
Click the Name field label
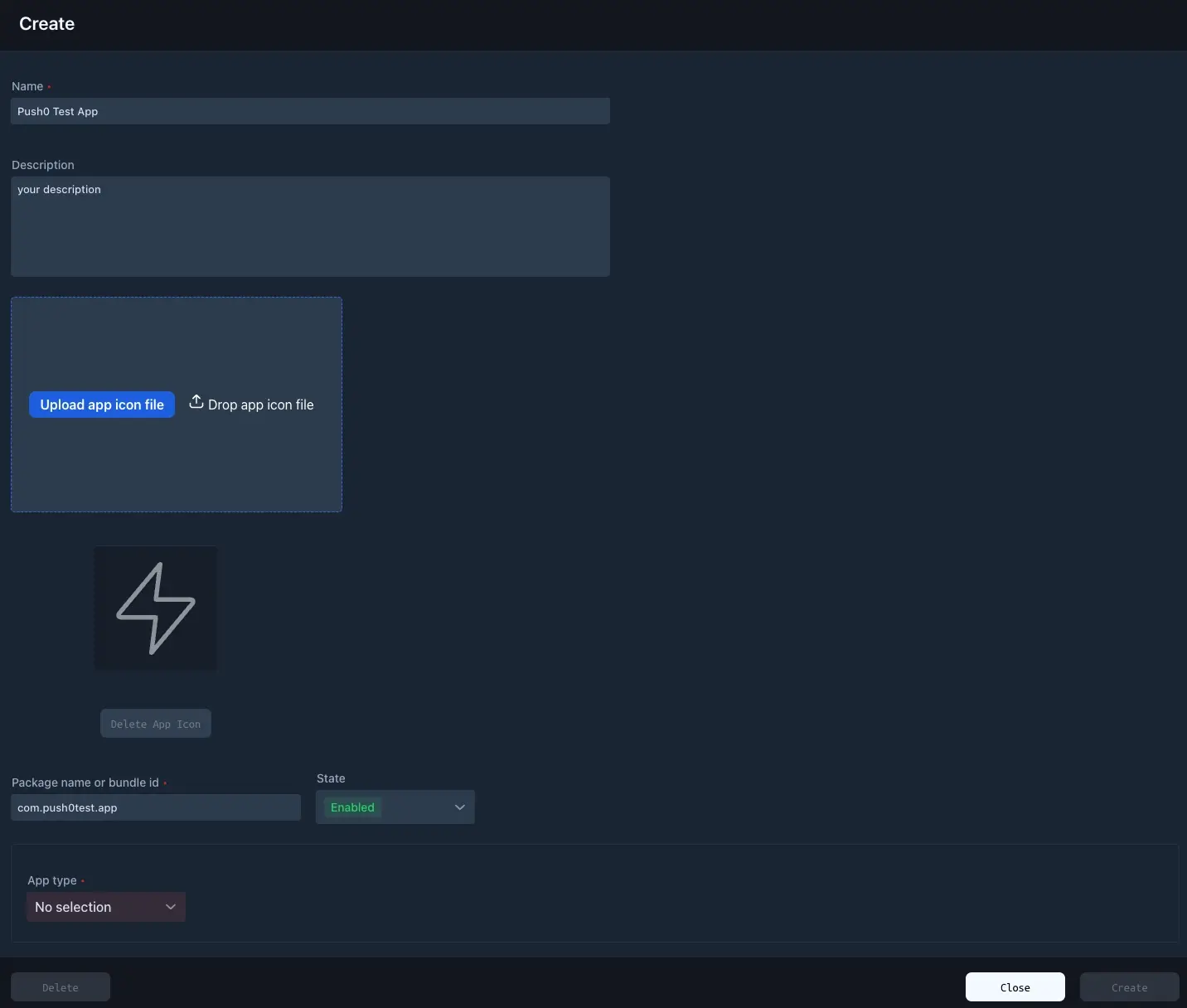click(x=26, y=86)
